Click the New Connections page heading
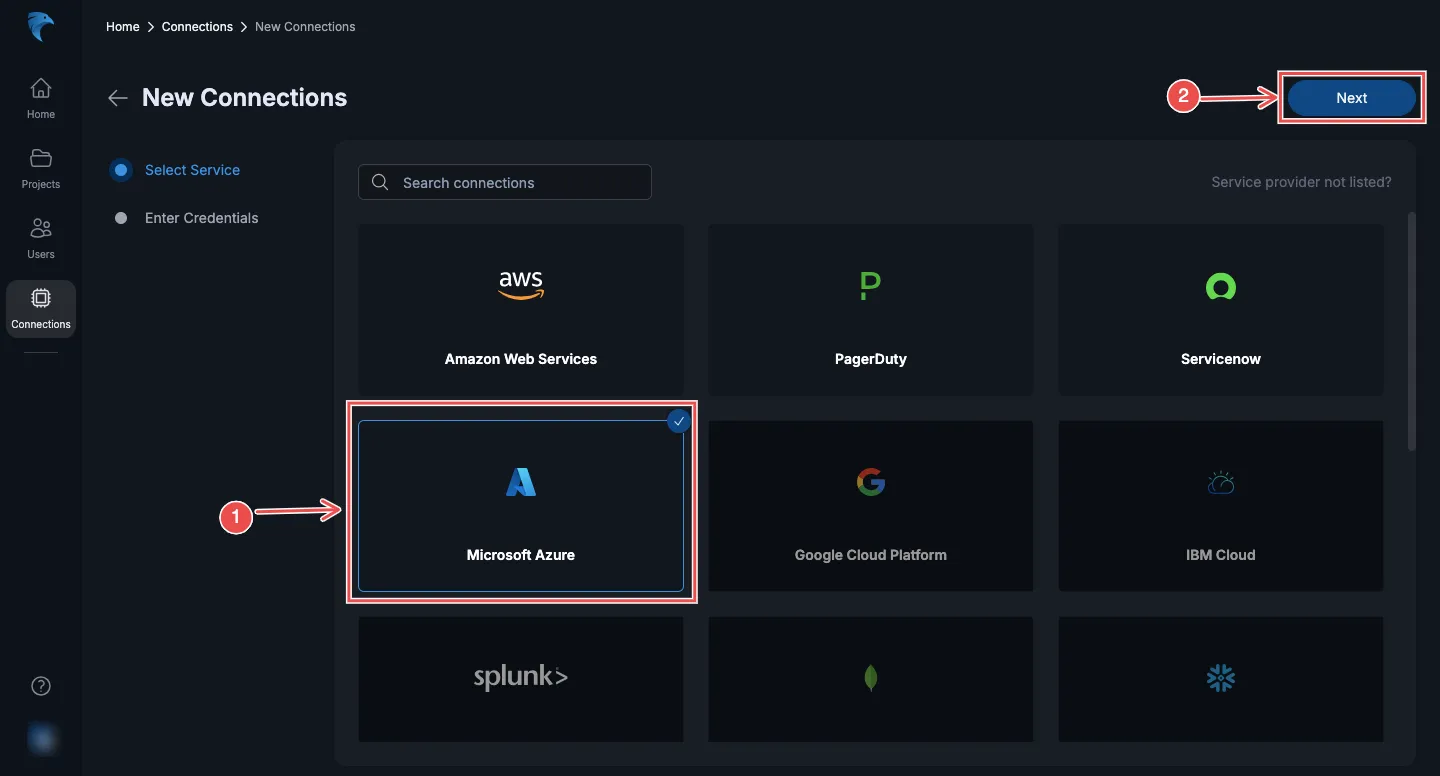Viewport: 1440px width, 776px height. [245, 98]
